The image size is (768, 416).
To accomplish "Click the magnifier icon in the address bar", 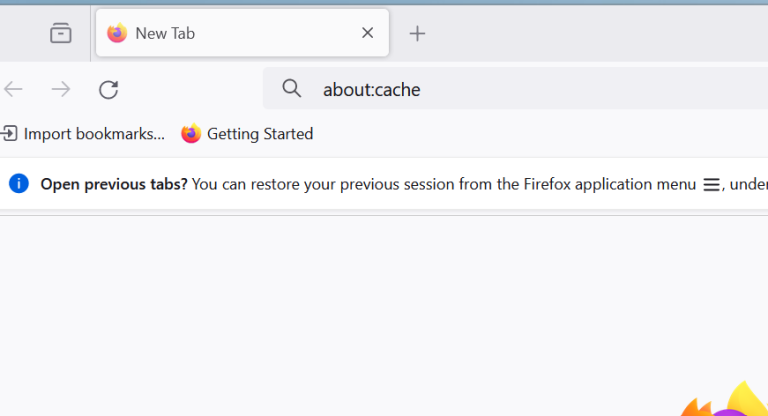I will coord(291,89).
